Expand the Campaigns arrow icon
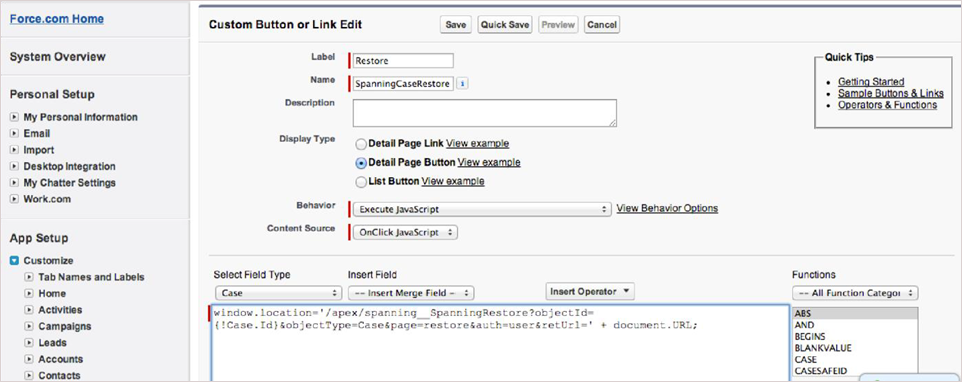This screenshot has width=962, height=382. pyautogui.click(x=29, y=327)
